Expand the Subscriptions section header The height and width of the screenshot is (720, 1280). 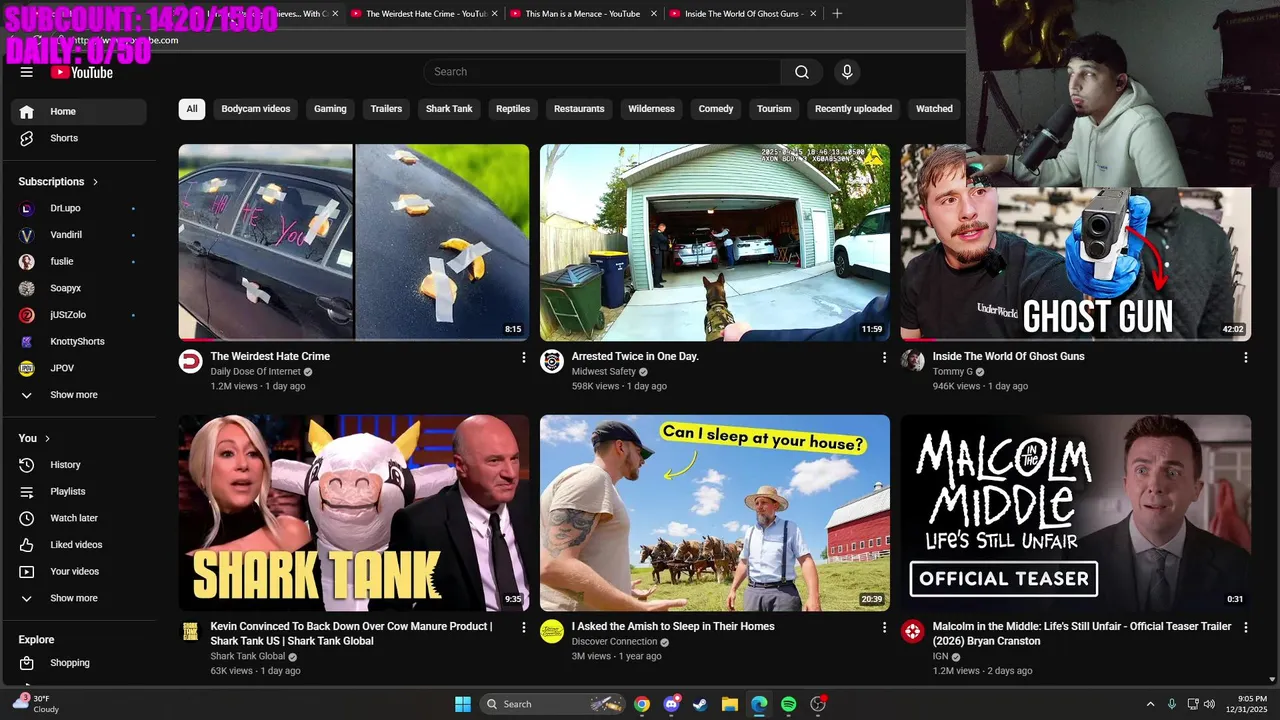pos(59,182)
